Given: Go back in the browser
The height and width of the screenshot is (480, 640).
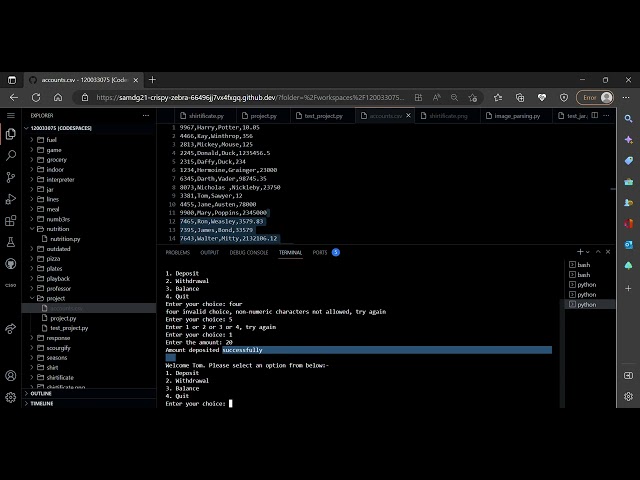Looking at the screenshot, I should pos(14,98).
